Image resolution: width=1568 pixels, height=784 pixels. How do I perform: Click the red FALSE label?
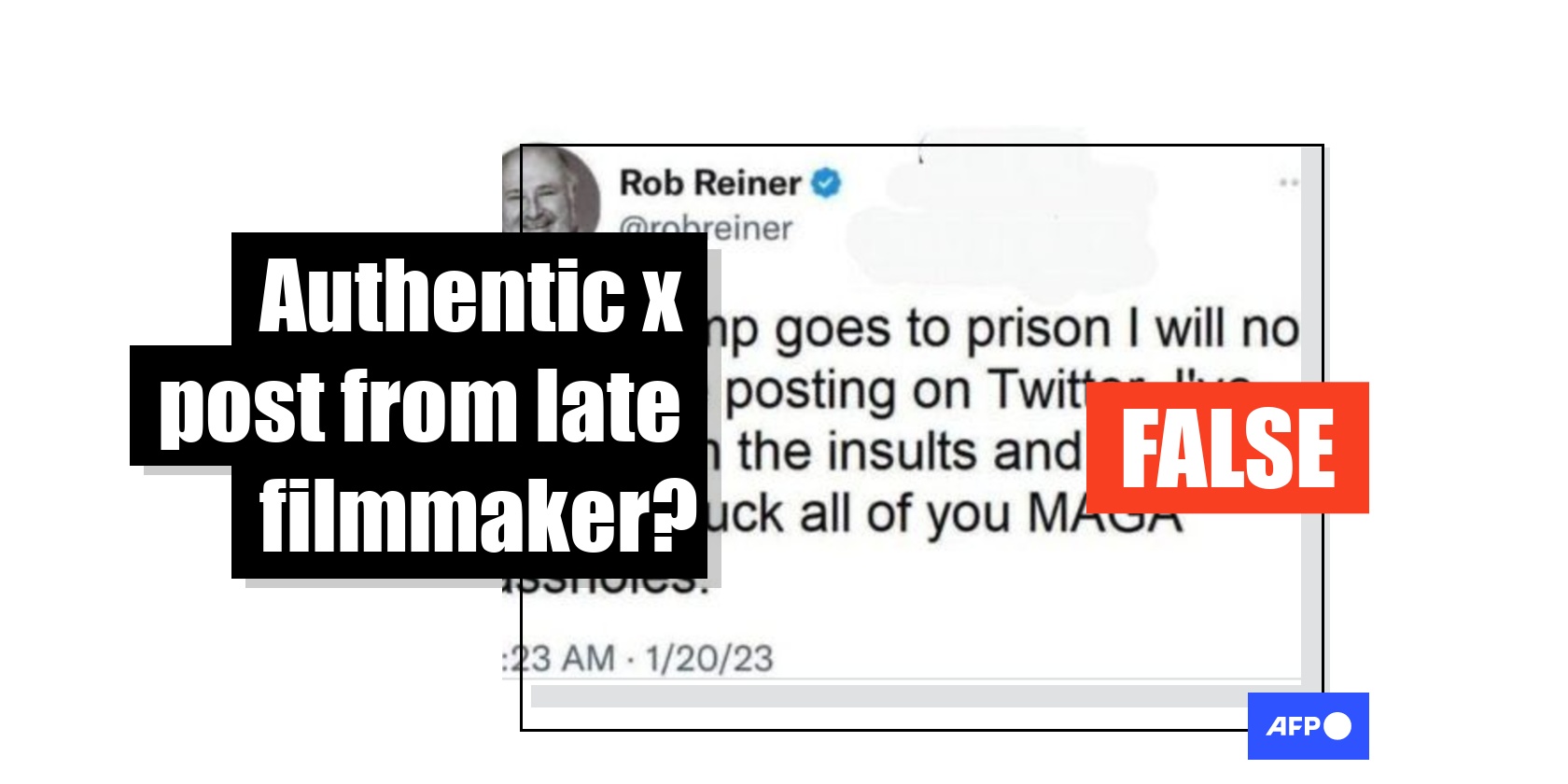pyautogui.click(x=1227, y=447)
